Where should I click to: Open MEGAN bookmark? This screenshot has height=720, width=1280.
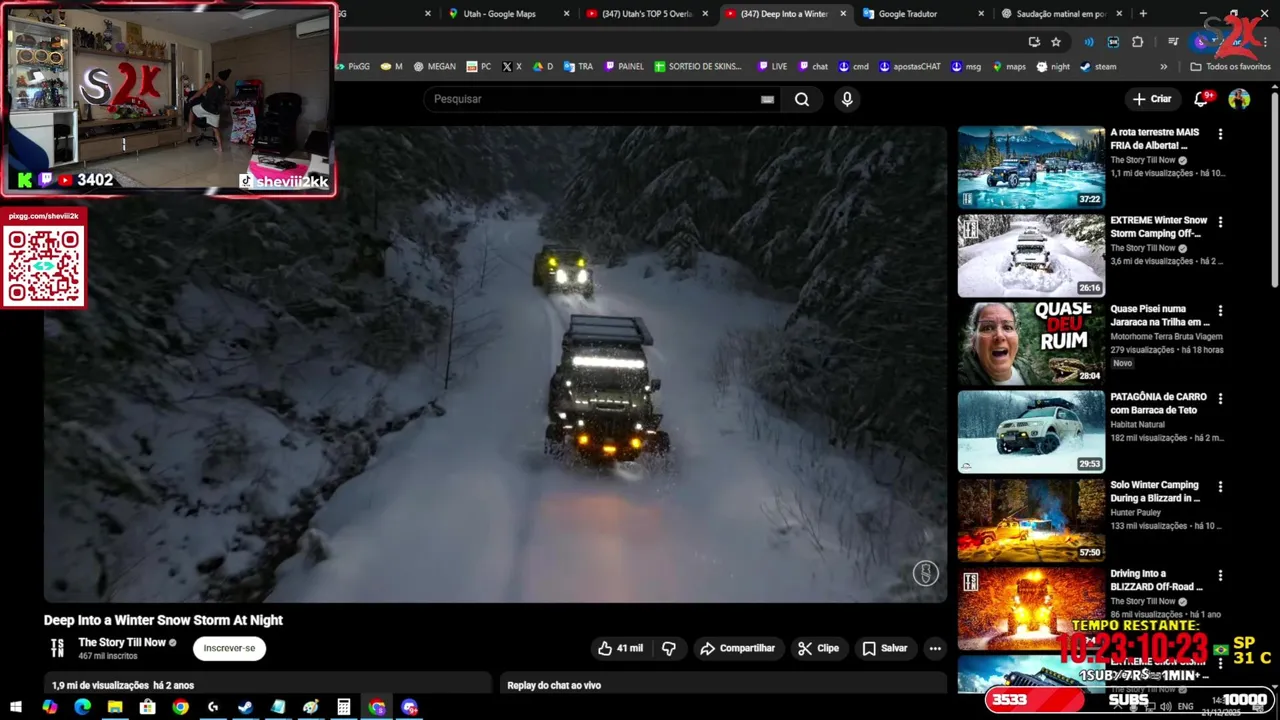[434, 67]
